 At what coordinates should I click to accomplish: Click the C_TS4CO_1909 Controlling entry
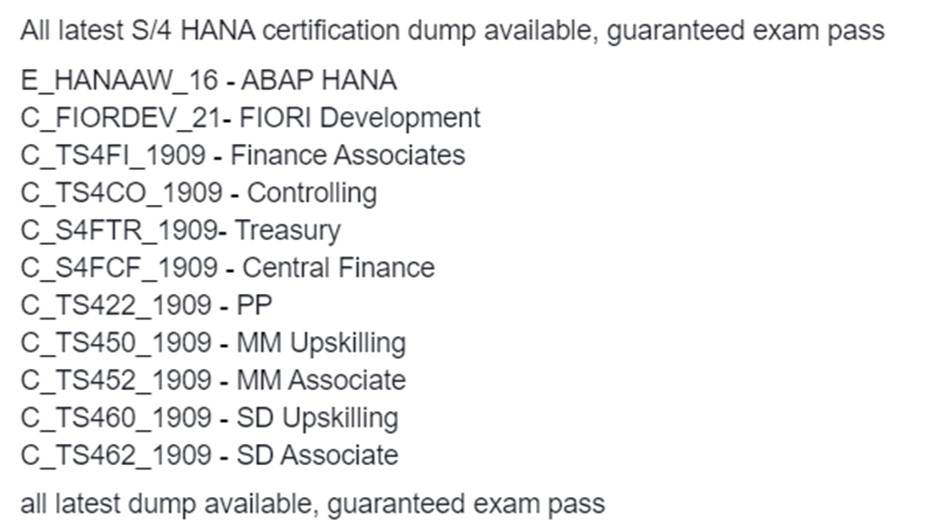click(x=199, y=193)
